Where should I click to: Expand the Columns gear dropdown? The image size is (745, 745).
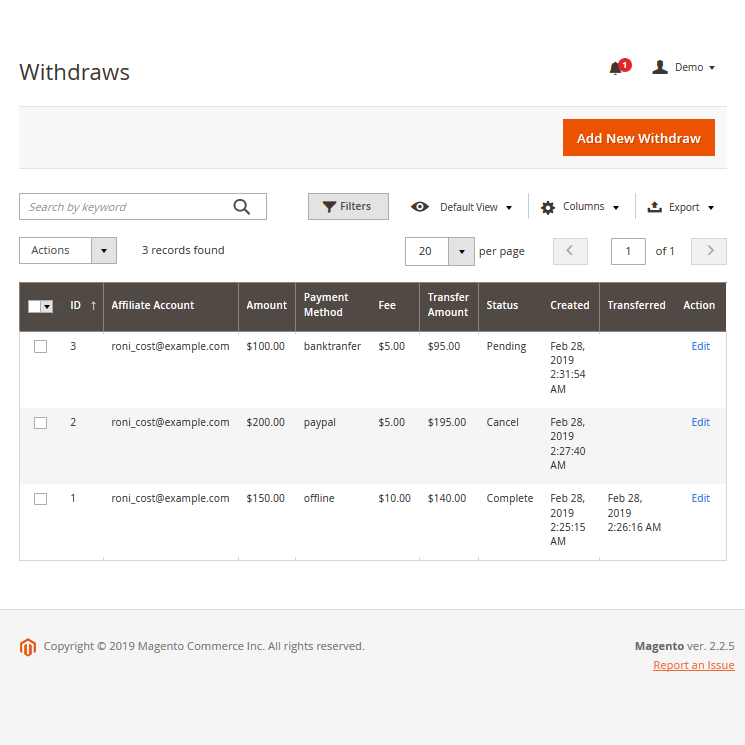pyautogui.click(x=580, y=207)
